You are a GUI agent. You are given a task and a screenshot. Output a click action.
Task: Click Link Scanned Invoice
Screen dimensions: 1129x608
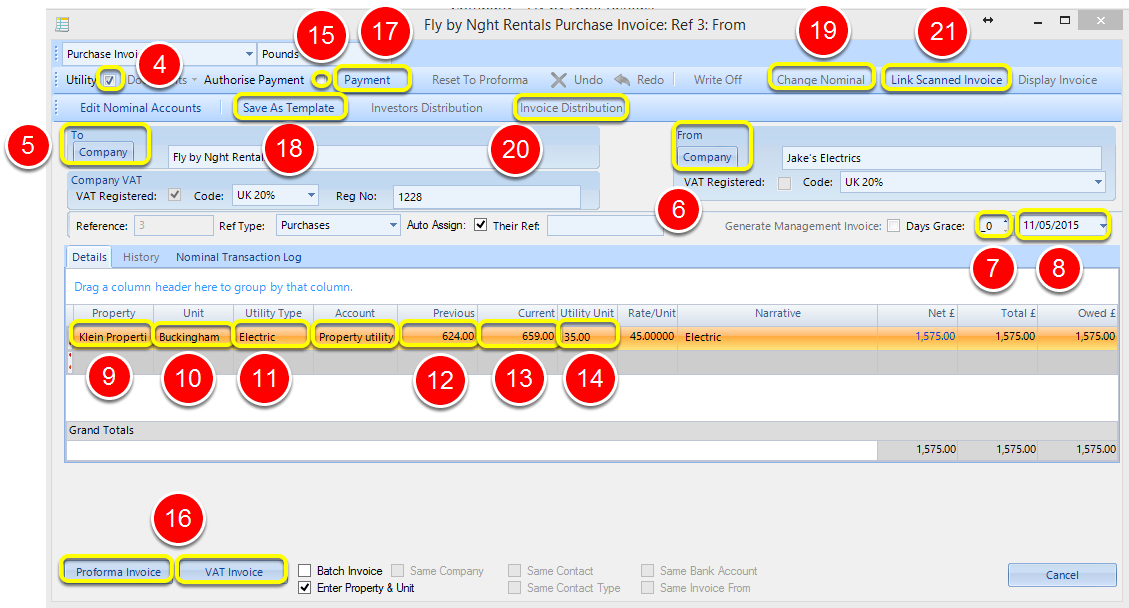click(946, 80)
